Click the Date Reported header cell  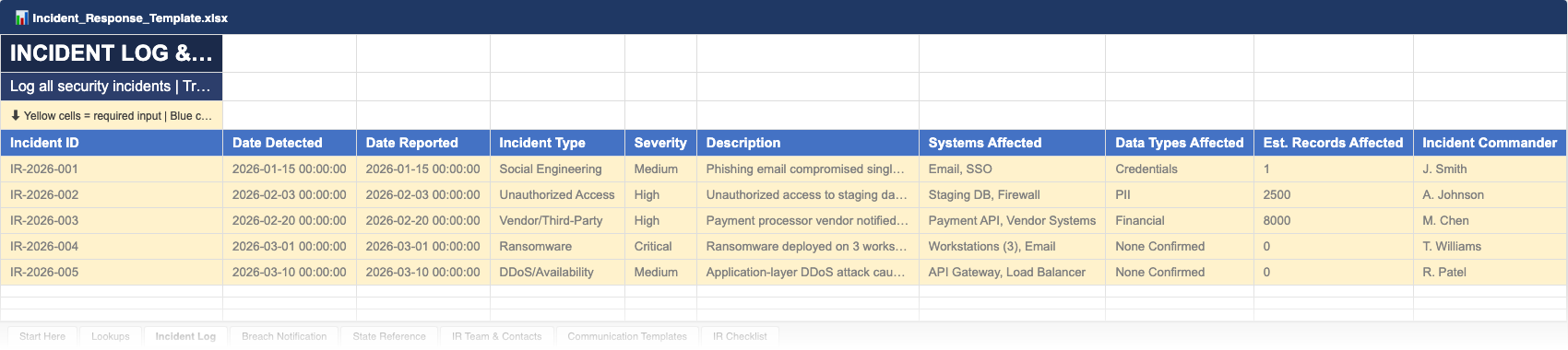tap(423, 143)
